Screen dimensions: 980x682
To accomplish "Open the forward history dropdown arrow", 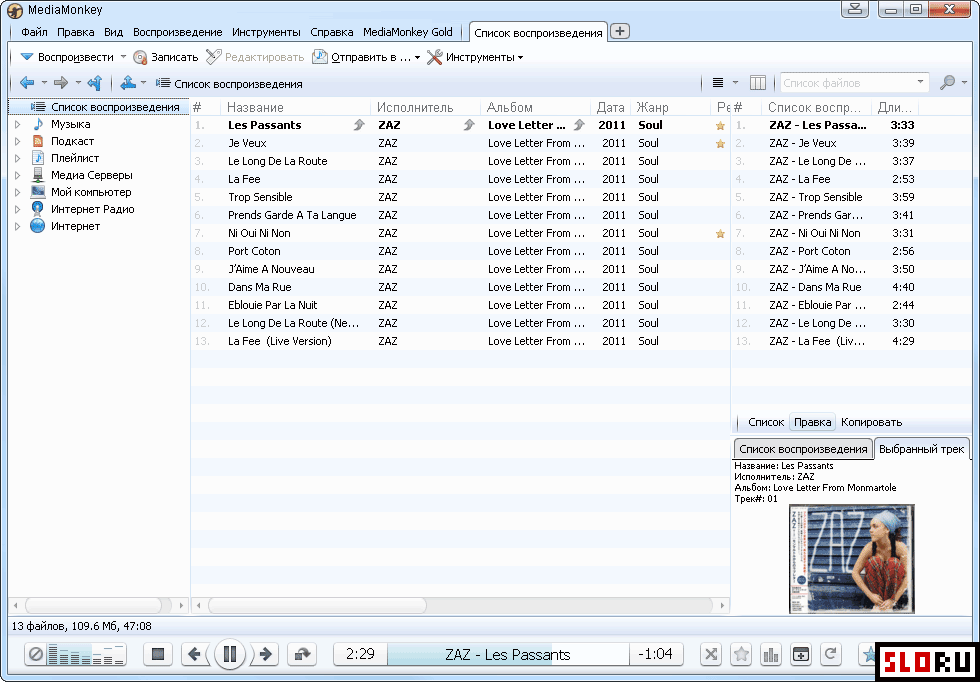I will pyautogui.click(x=78, y=83).
